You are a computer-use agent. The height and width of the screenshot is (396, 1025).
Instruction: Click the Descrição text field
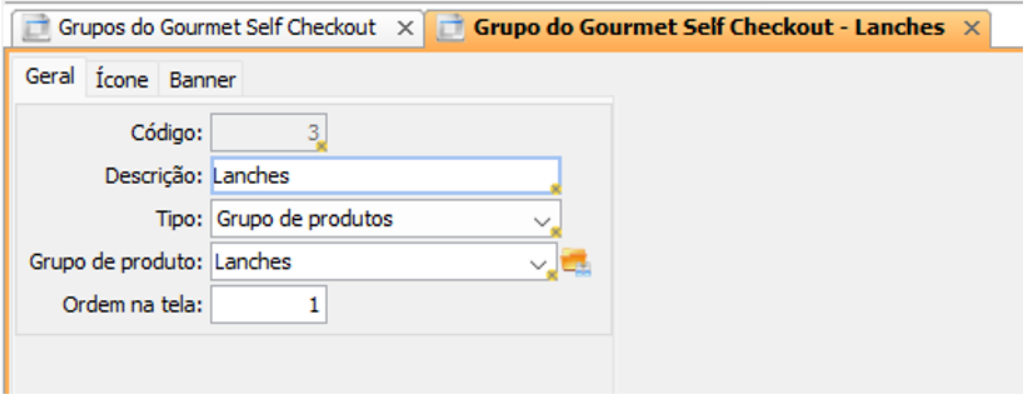tap(386, 175)
